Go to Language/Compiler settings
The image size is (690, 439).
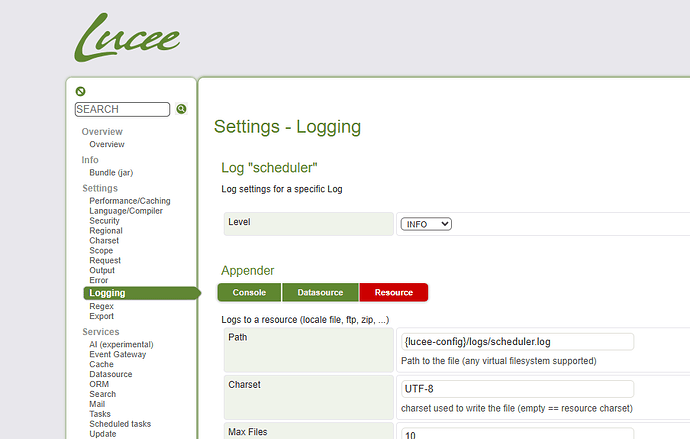pos(126,211)
